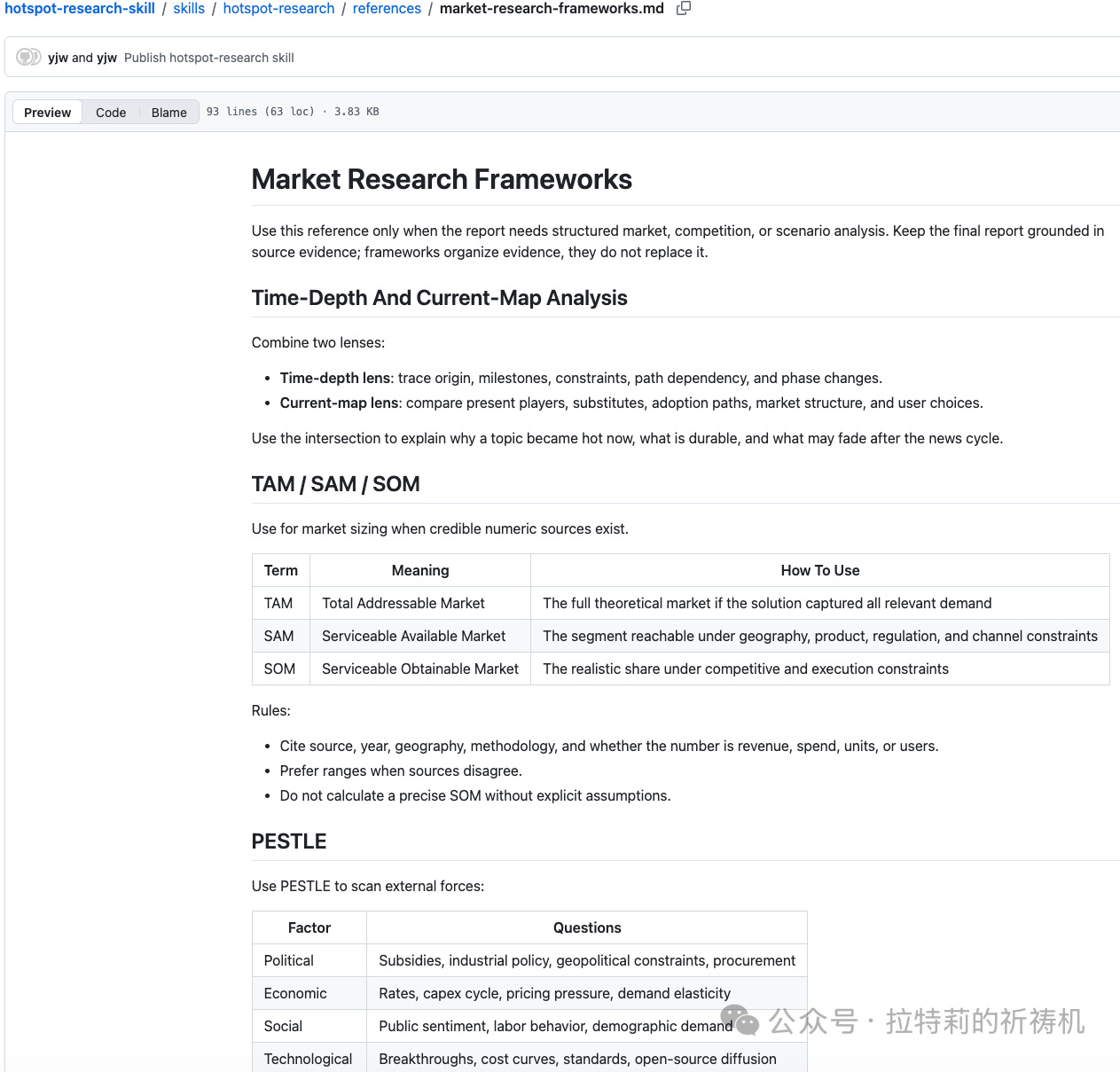Click 'The realistic share under competitive' cell

point(820,669)
